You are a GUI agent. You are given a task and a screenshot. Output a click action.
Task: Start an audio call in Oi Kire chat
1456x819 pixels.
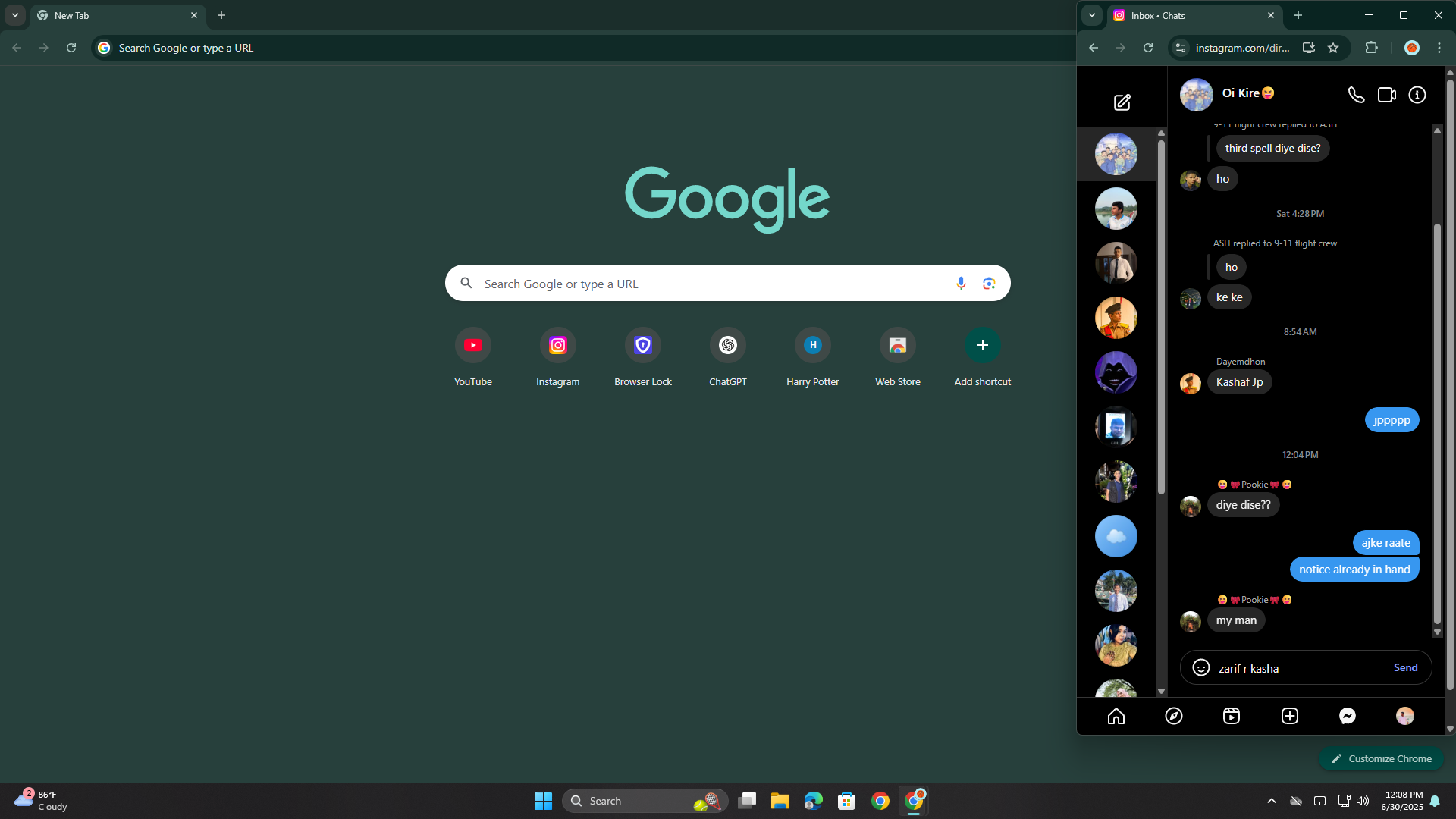1356,95
